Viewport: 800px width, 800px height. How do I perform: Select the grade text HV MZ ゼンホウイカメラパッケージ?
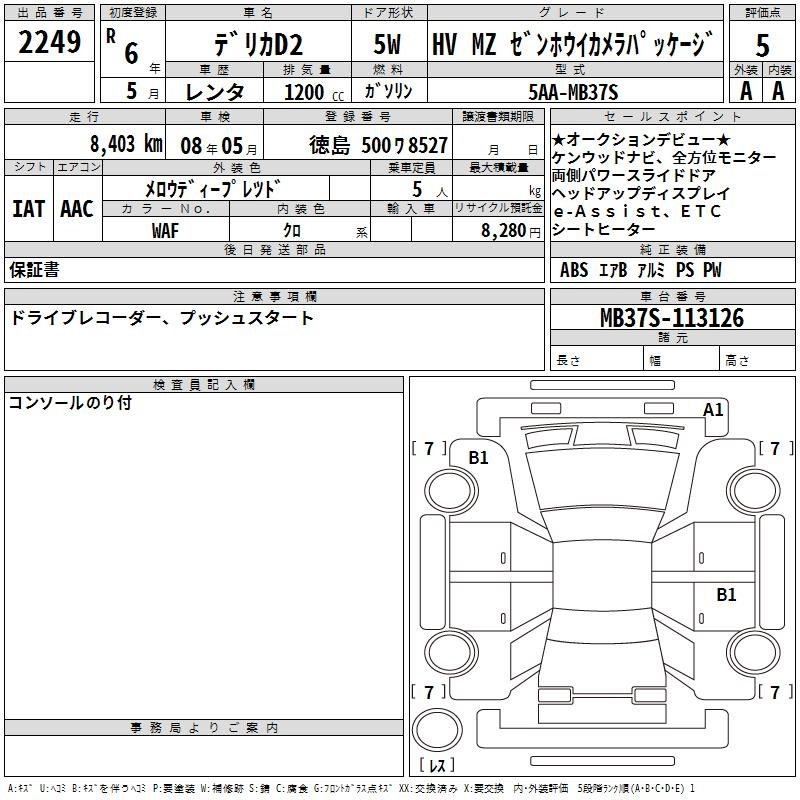point(572,44)
